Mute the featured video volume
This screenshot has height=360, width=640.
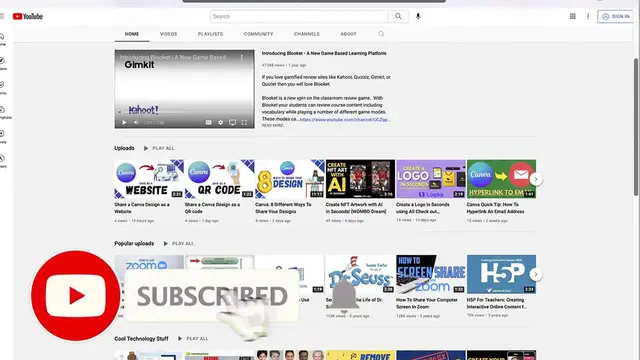pyautogui.click(x=136, y=122)
